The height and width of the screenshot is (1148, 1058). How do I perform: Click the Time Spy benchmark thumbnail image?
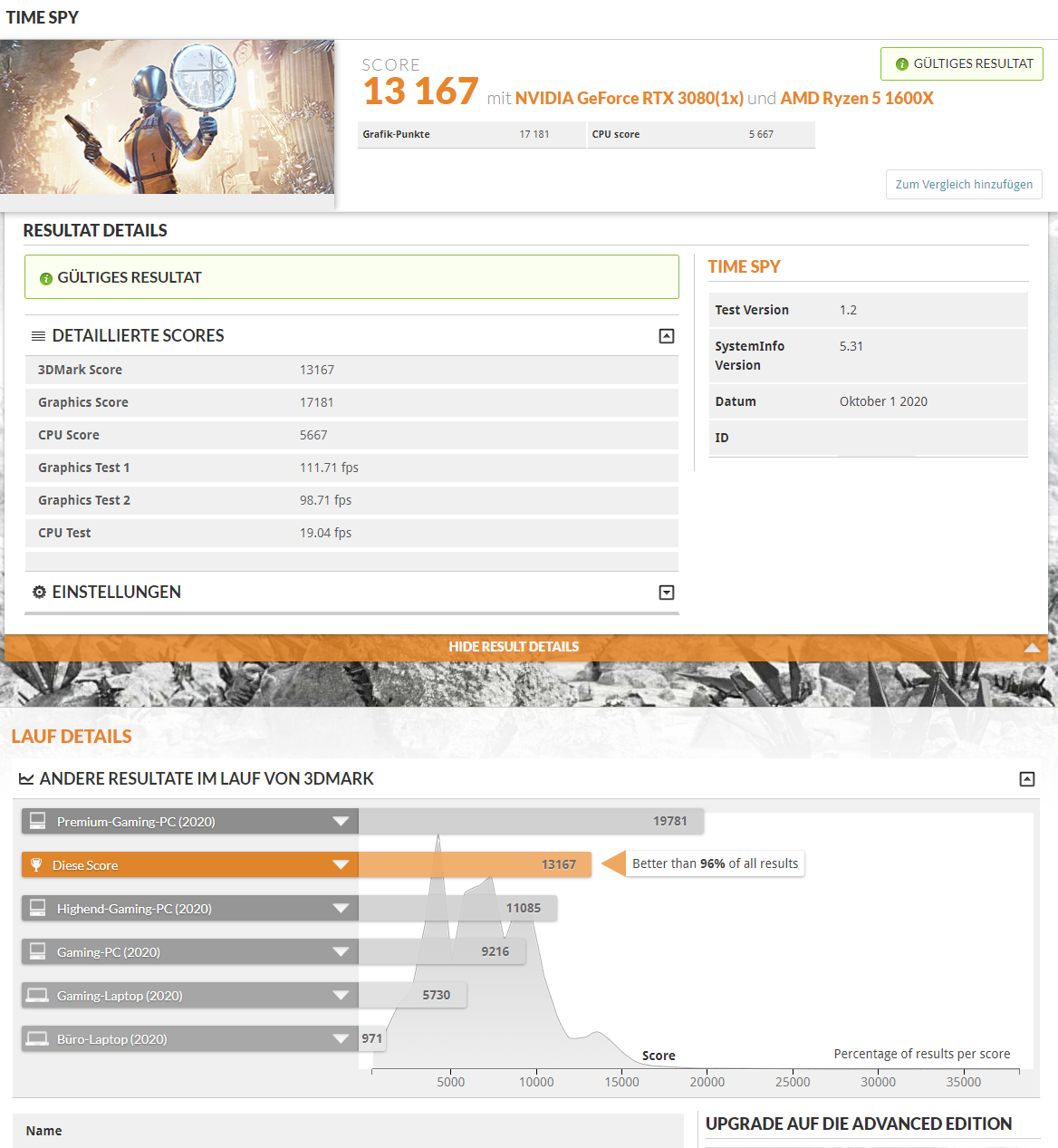click(x=168, y=117)
